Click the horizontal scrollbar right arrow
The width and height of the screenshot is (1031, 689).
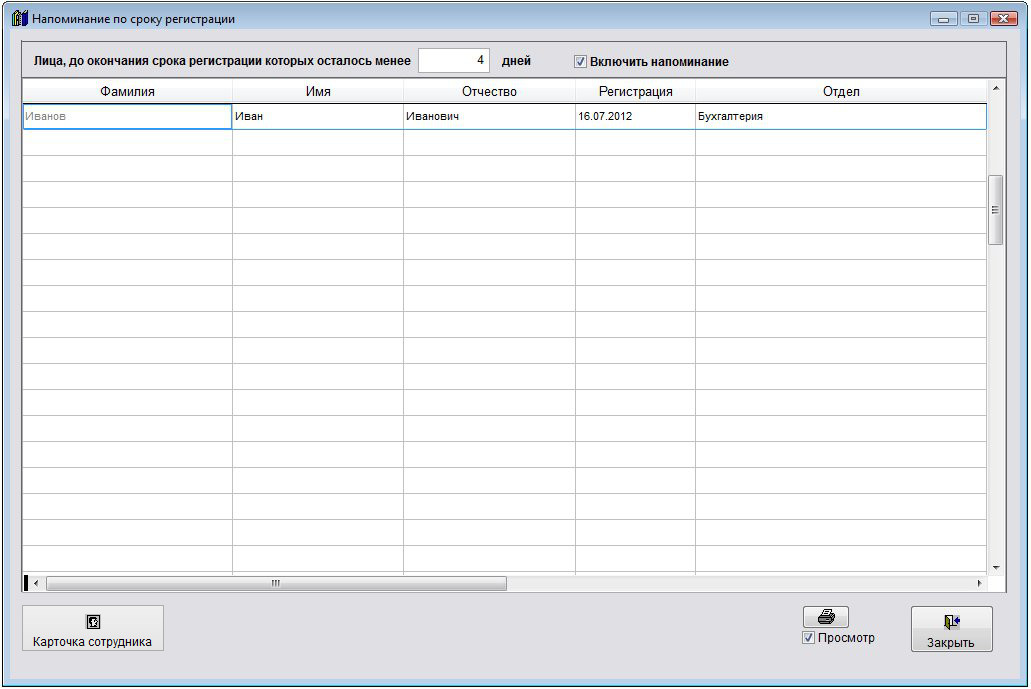tap(979, 583)
